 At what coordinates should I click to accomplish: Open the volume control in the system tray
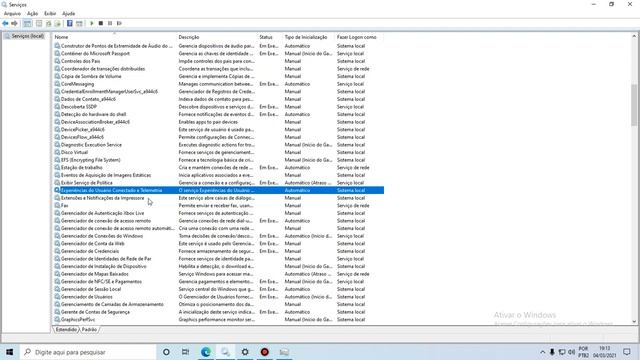[x=571, y=352]
